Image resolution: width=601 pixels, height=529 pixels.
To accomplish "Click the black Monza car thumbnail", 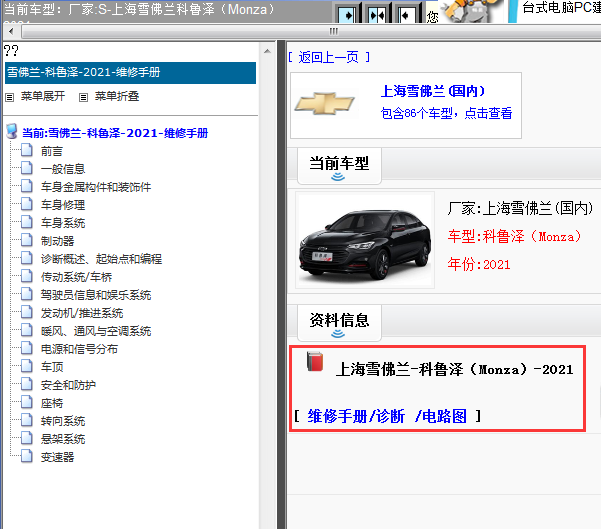I will point(365,240).
